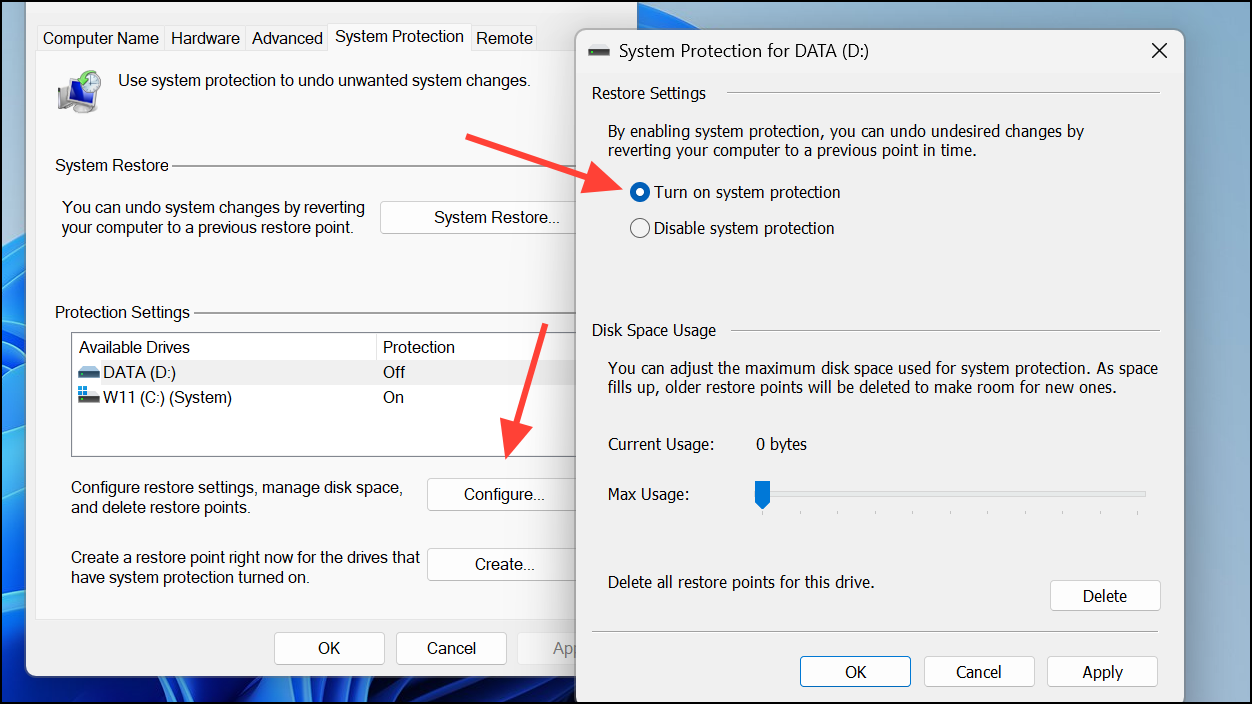Click the Max Usage slider handle
The height and width of the screenshot is (704, 1252).
[x=762, y=493]
